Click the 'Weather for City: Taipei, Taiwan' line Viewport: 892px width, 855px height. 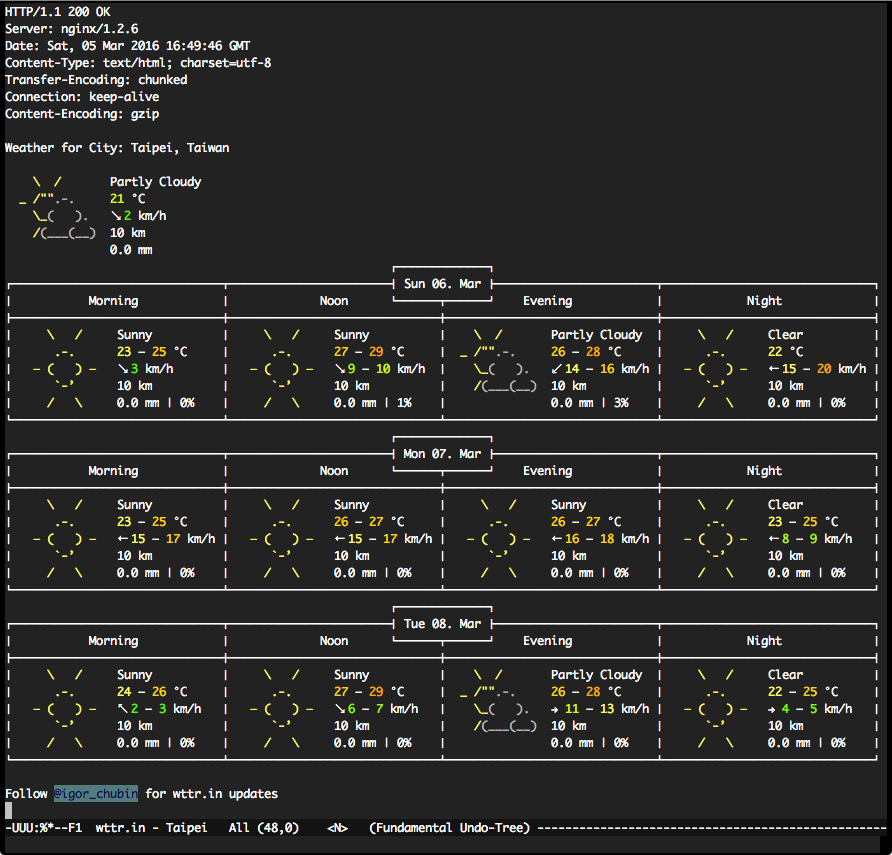pos(117,148)
